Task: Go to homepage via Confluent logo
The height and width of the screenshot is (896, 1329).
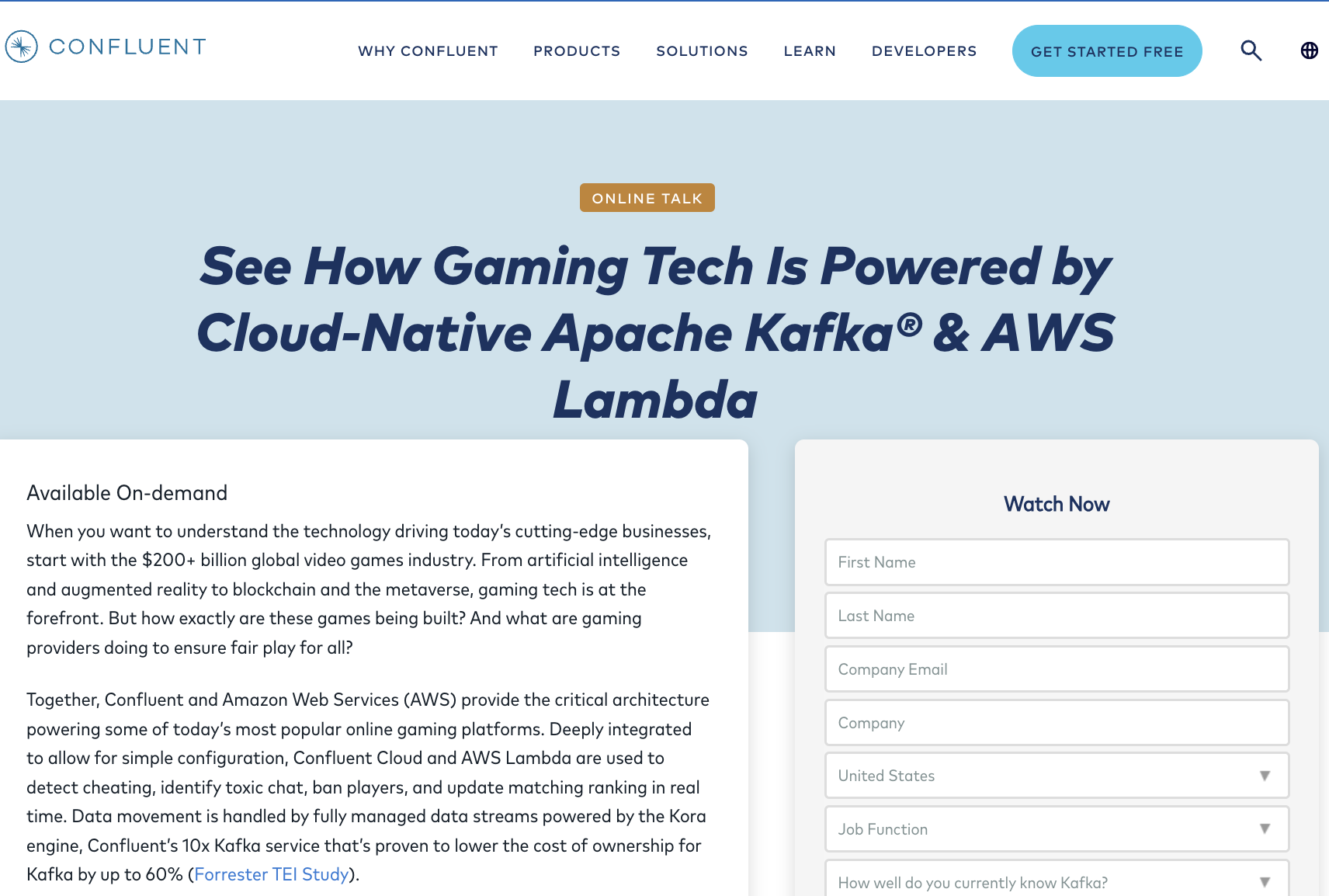Action: (x=106, y=47)
